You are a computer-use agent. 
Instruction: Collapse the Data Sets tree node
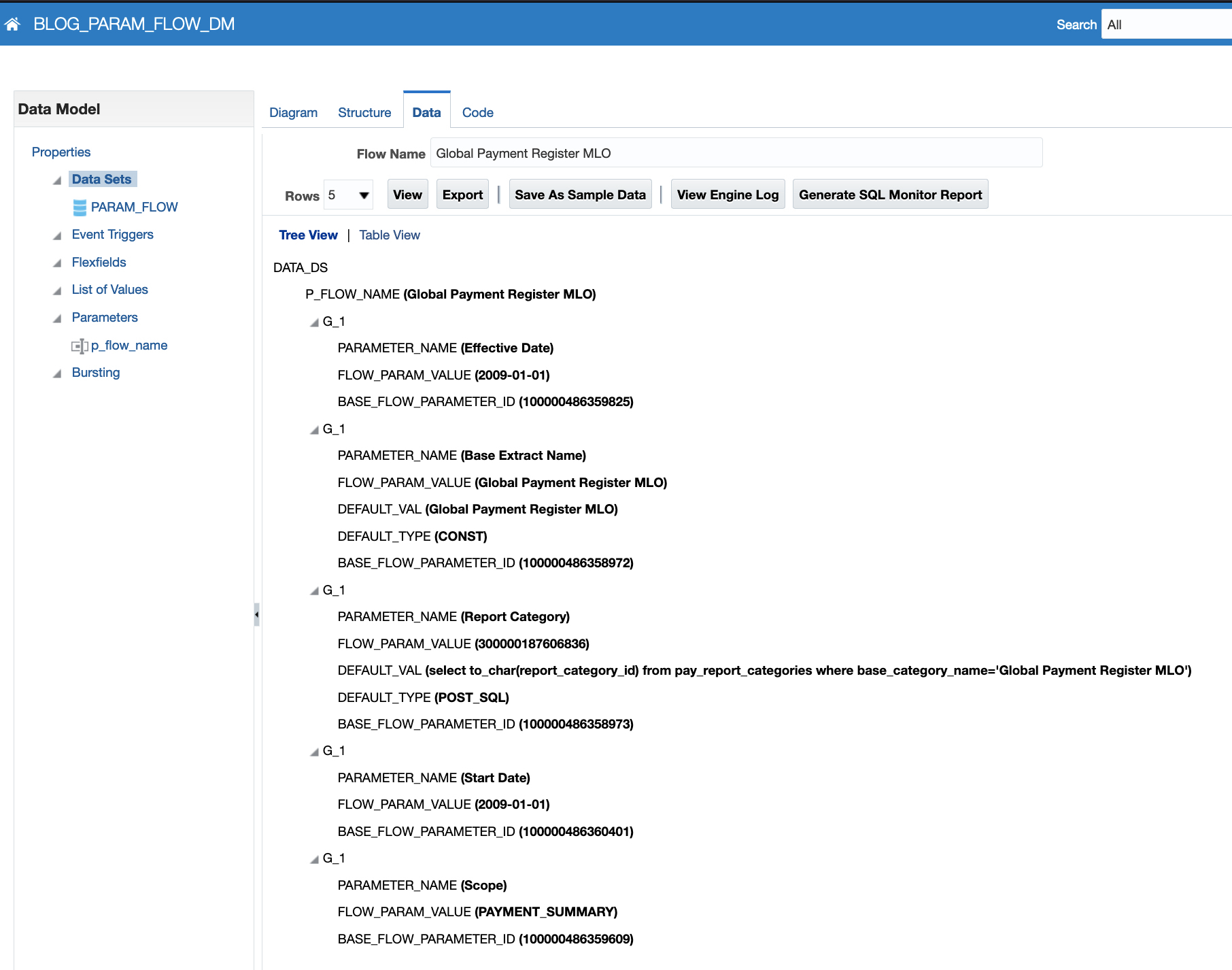(x=57, y=180)
